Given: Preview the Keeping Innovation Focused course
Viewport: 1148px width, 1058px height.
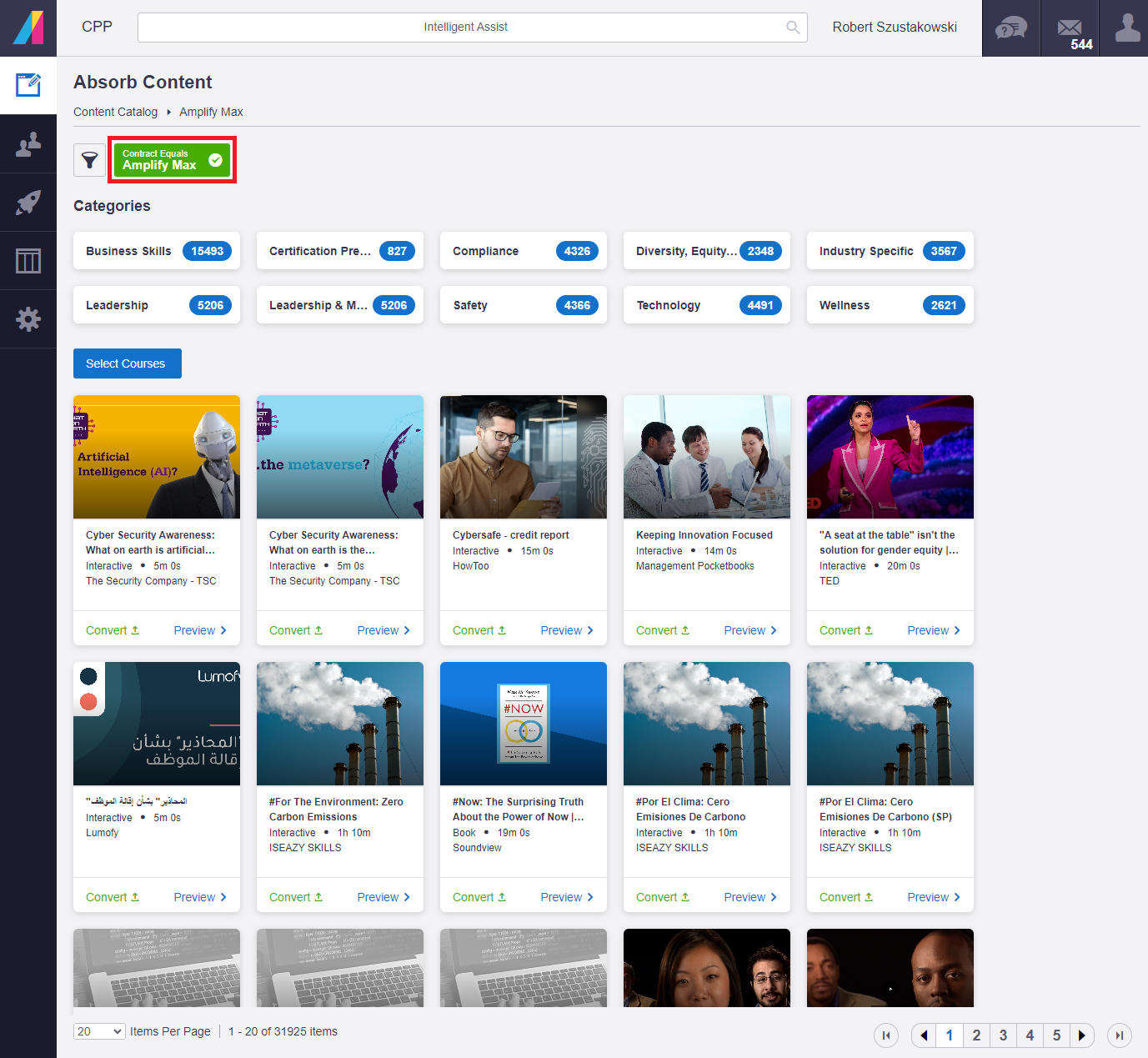Looking at the screenshot, I should [750, 630].
